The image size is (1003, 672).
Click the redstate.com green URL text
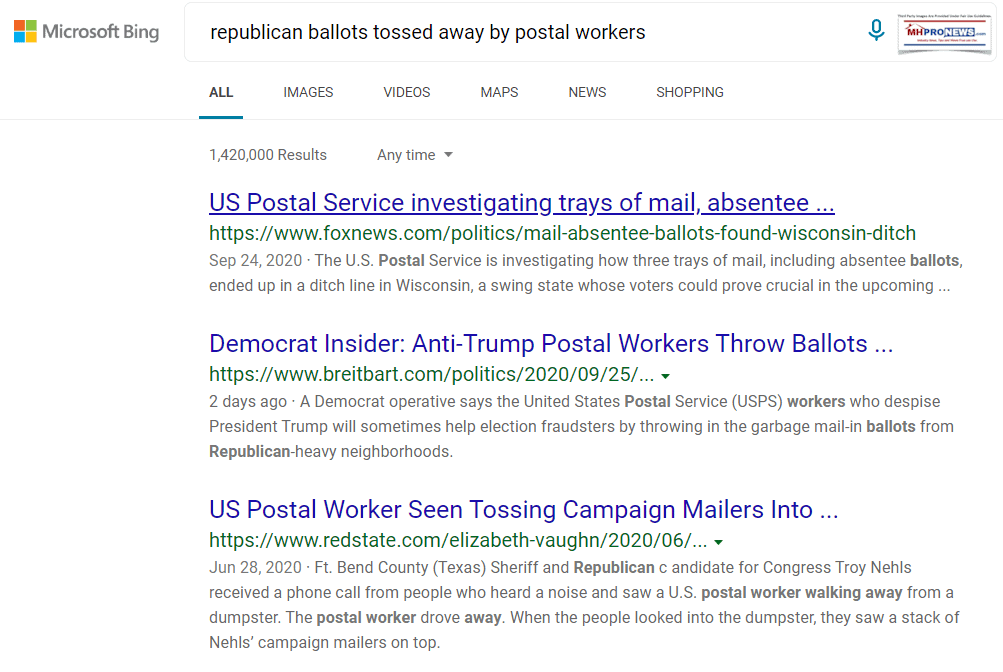coord(457,541)
